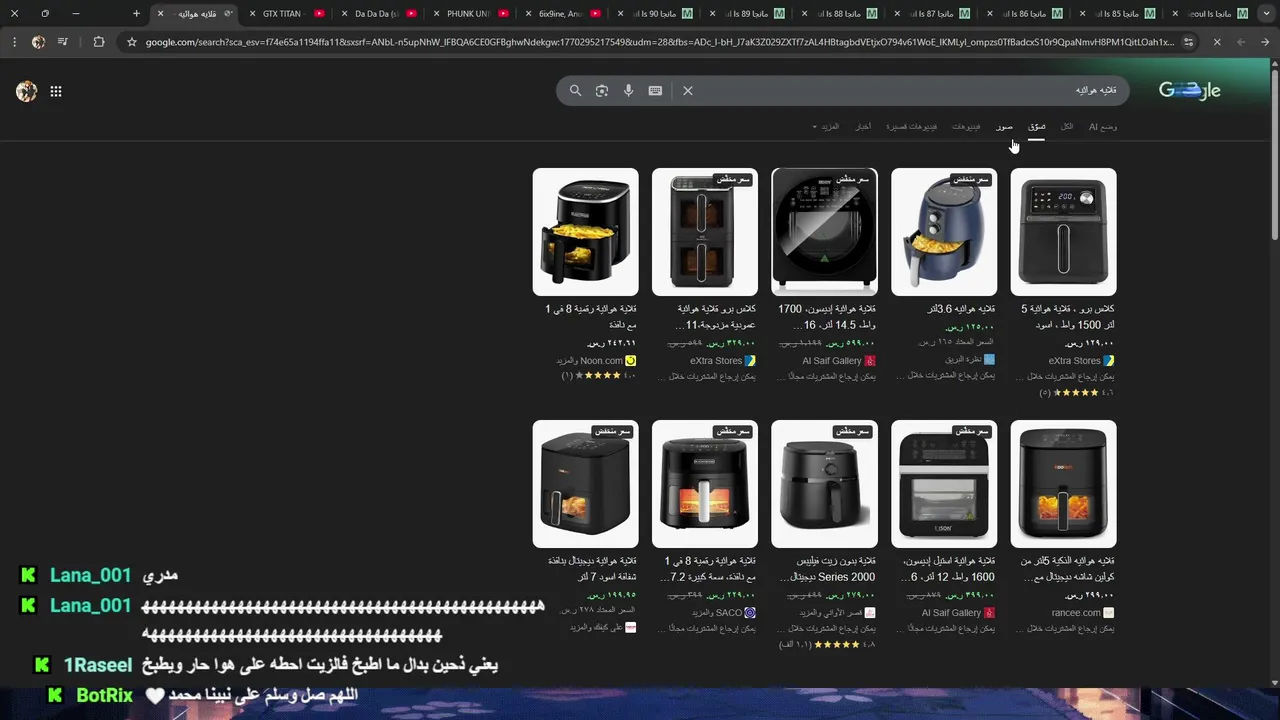Open the أخبار news tab
The height and width of the screenshot is (720, 1280).
862,127
